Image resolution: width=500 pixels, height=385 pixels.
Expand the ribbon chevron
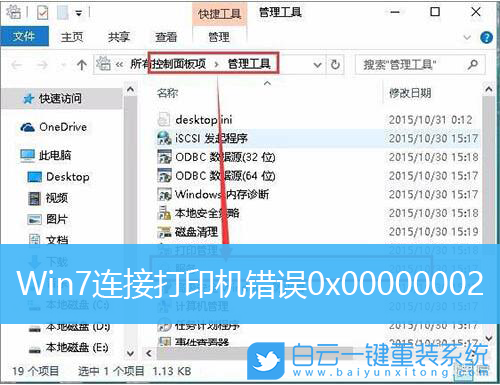point(467,37)
